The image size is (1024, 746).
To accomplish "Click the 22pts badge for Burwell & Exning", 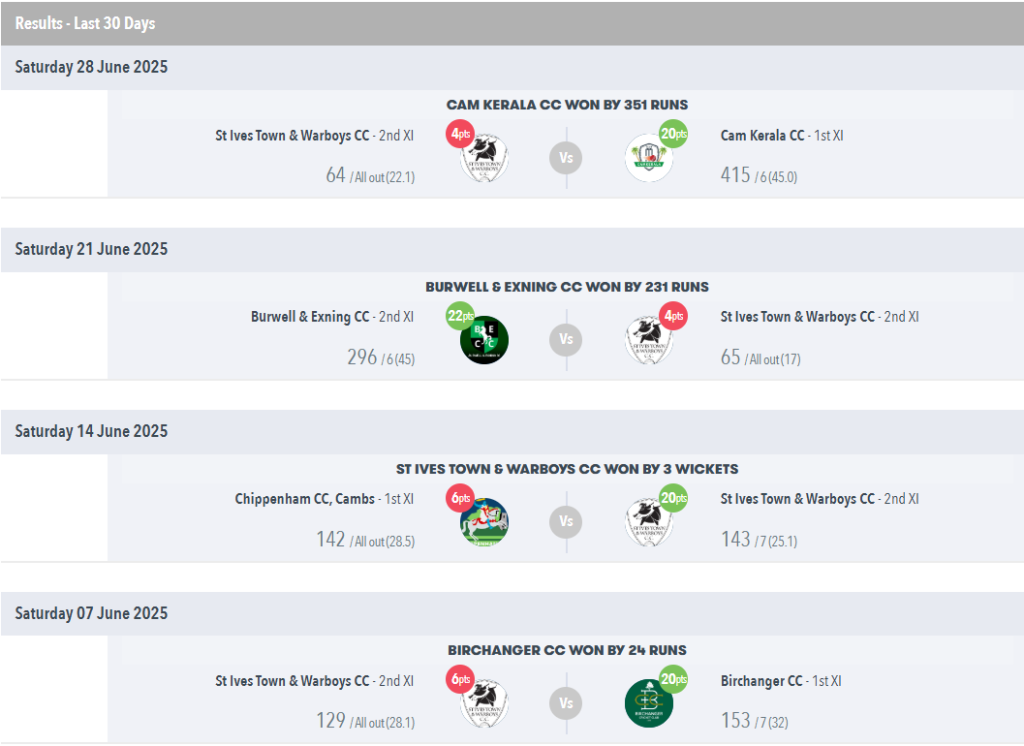I will pos(460,316).
